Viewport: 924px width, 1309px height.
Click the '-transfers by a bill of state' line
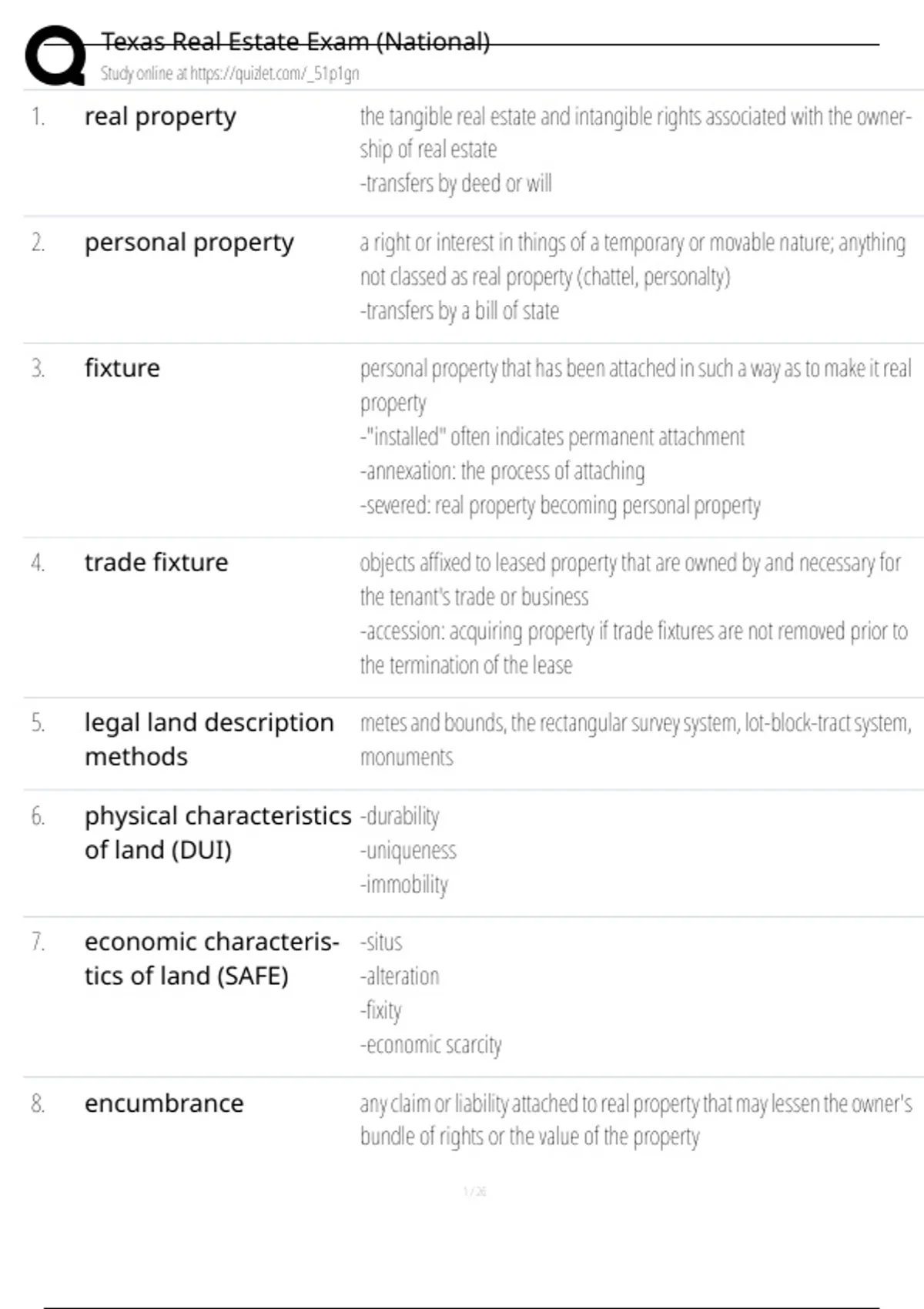[460, 311]
